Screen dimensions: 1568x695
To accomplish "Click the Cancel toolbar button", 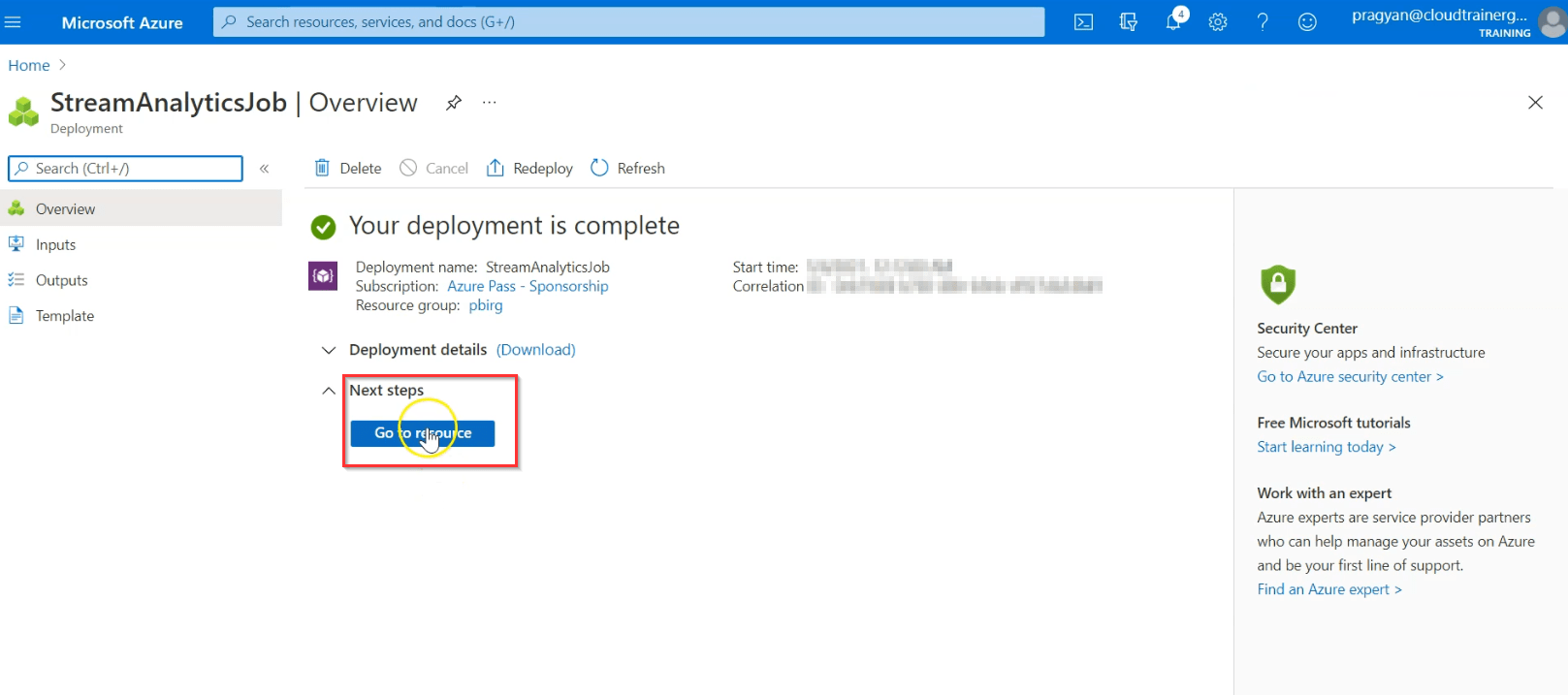I will [434, 168].
